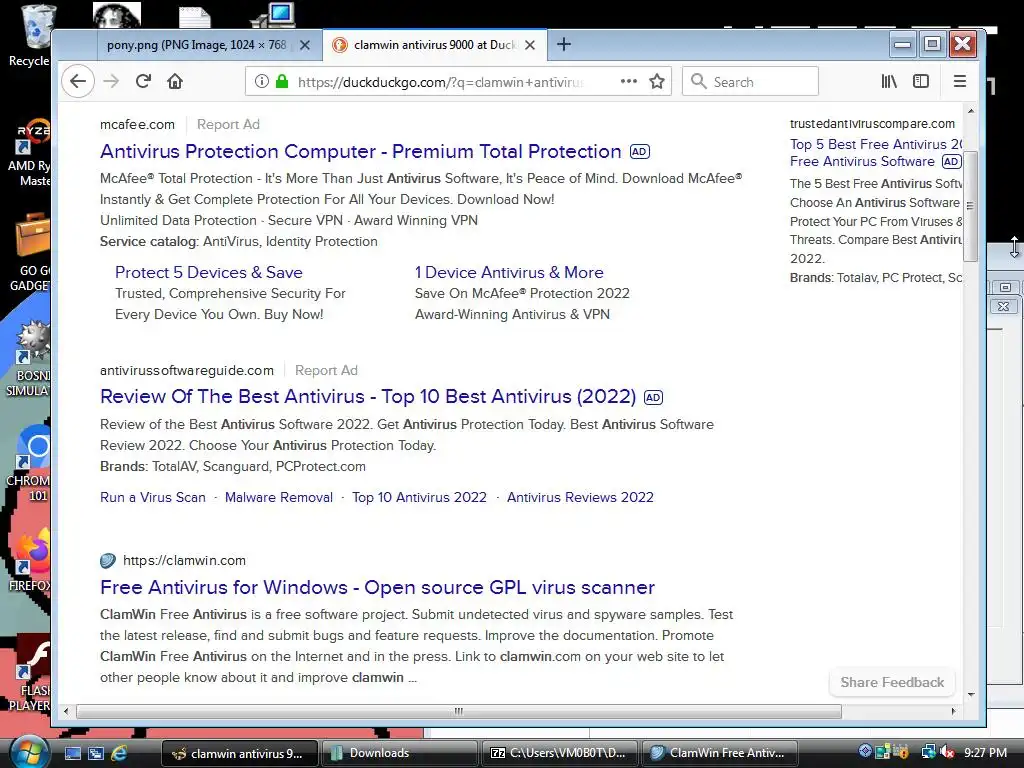Click the horizontal scroll-left arrow
Image resolution: width=1024 pixels, height=768 pixels.
(66, 711)
